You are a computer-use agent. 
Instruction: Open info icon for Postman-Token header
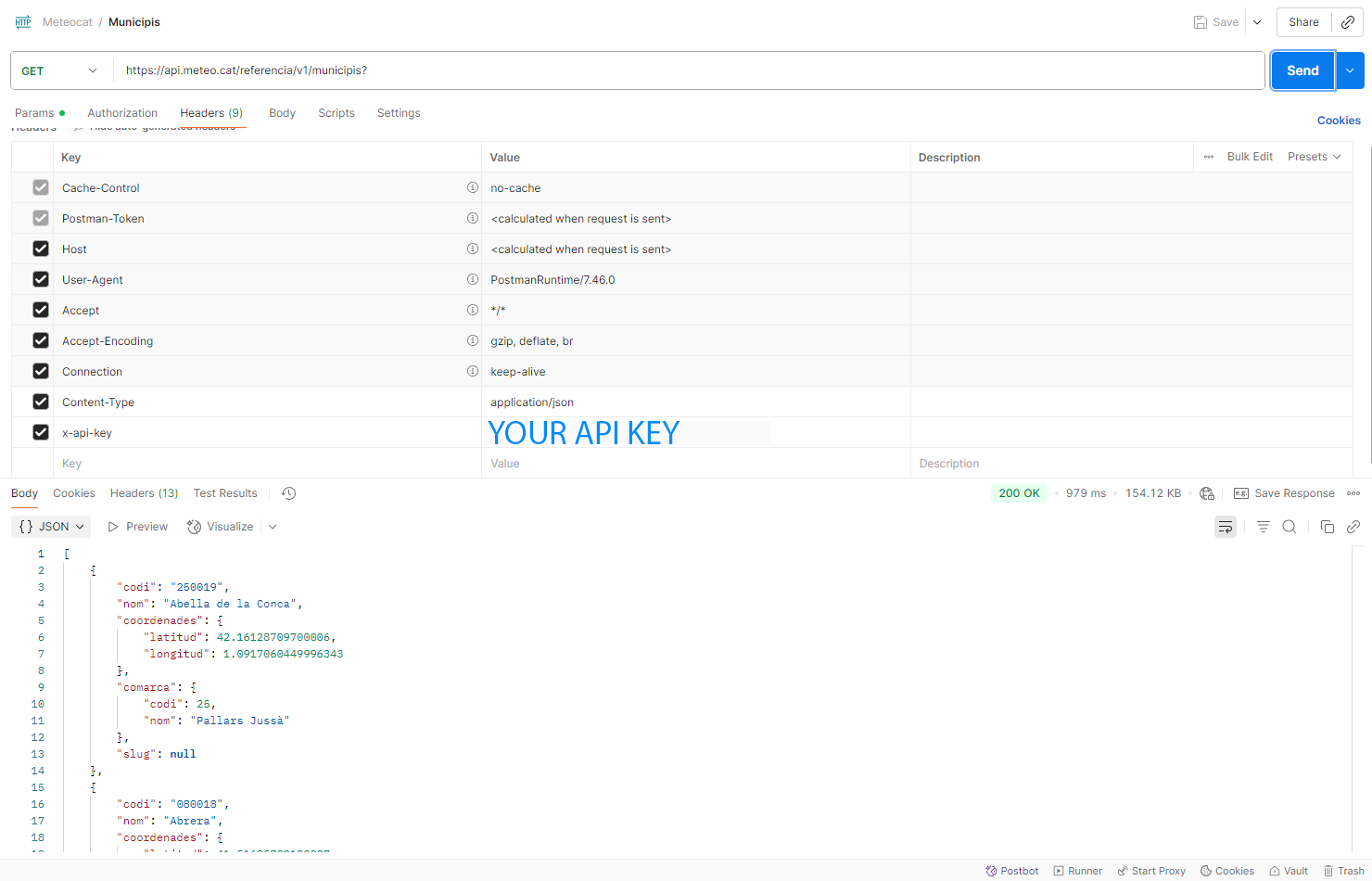(473, 218)
